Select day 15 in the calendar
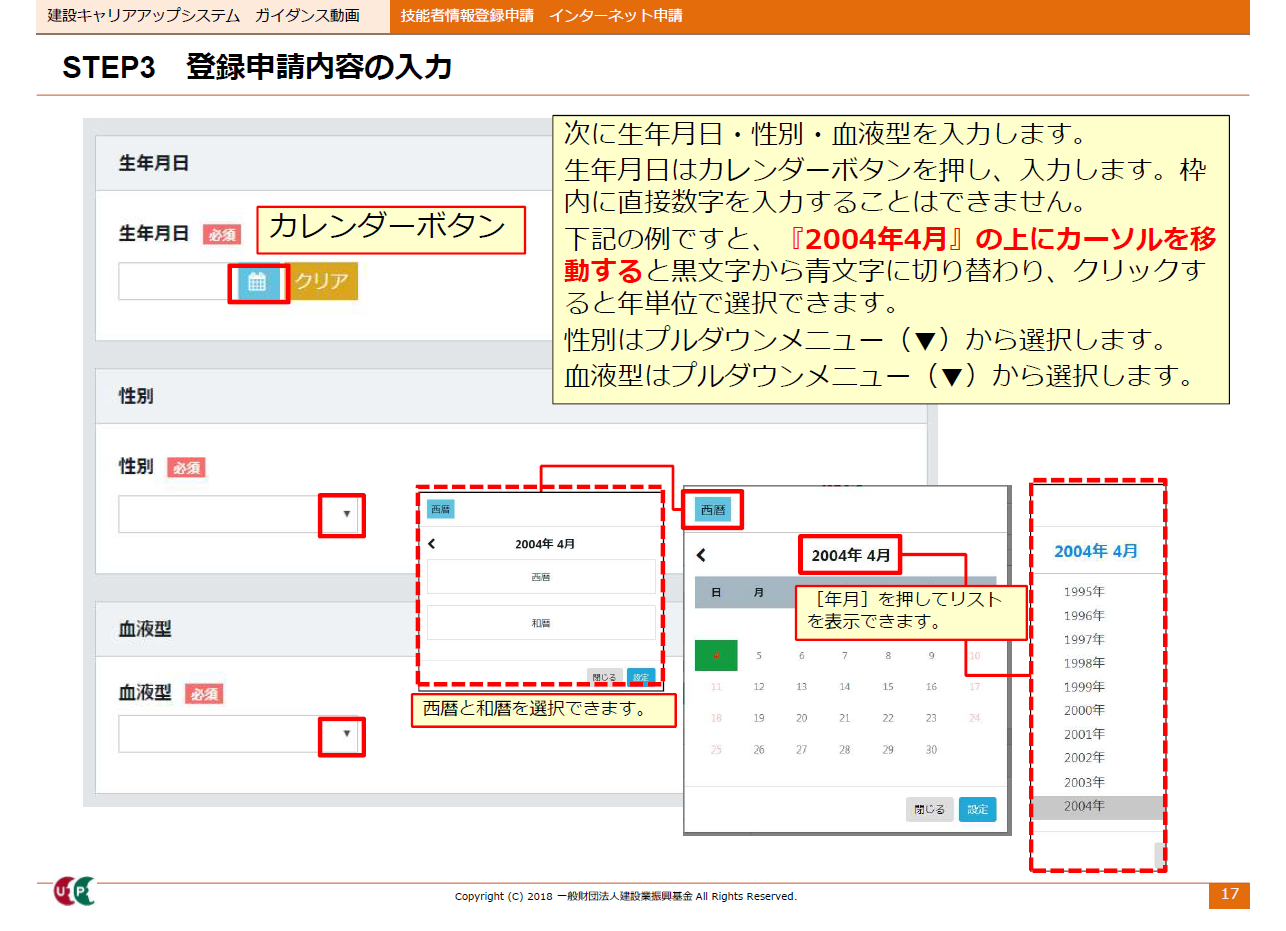The width and height of the screenshot is (1286, 931). [x=888, y=687]
